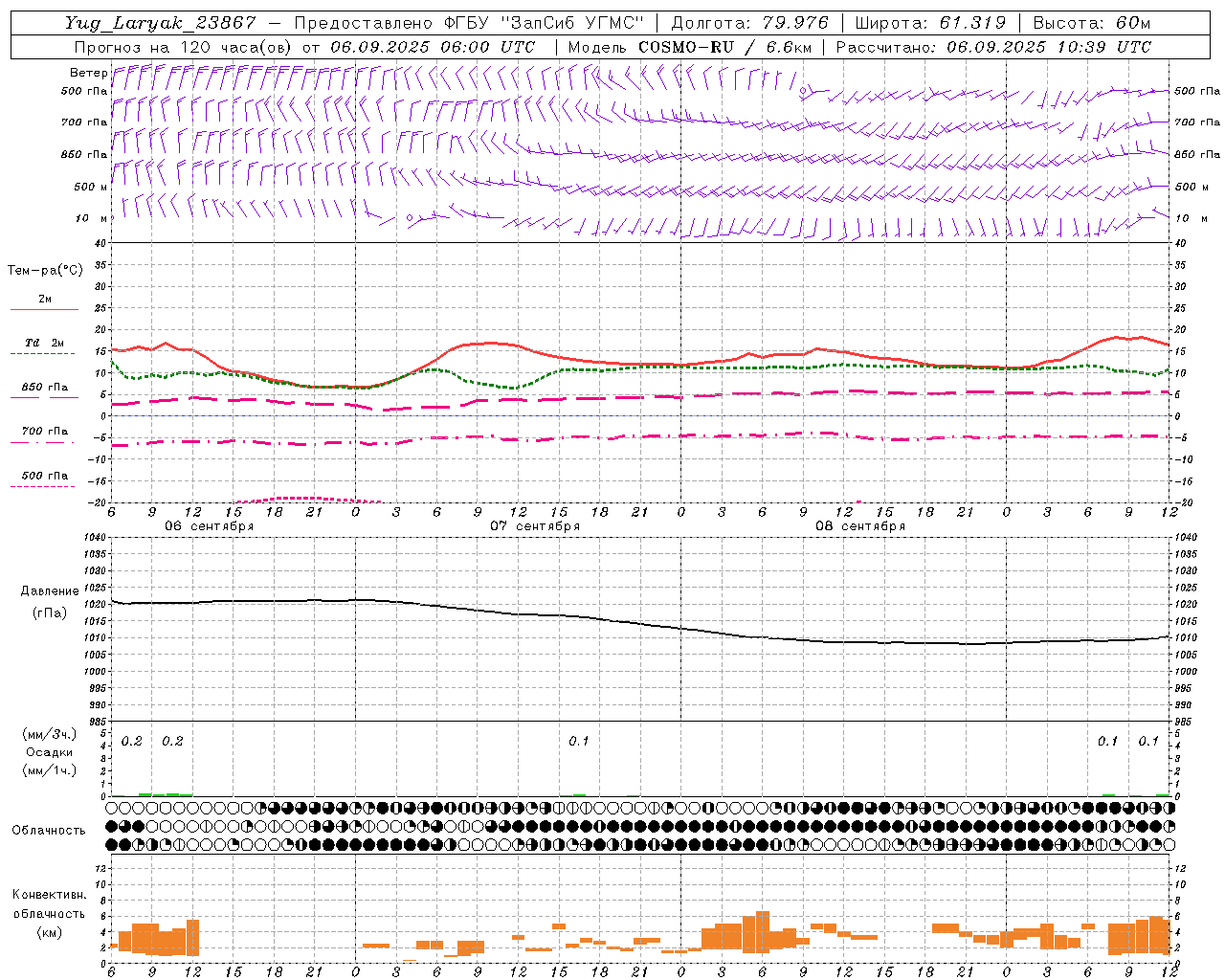Click the (мм/3ч.) precipitation unit label
The height and width of the screenshot is (980, 1225).
(50, 734)
